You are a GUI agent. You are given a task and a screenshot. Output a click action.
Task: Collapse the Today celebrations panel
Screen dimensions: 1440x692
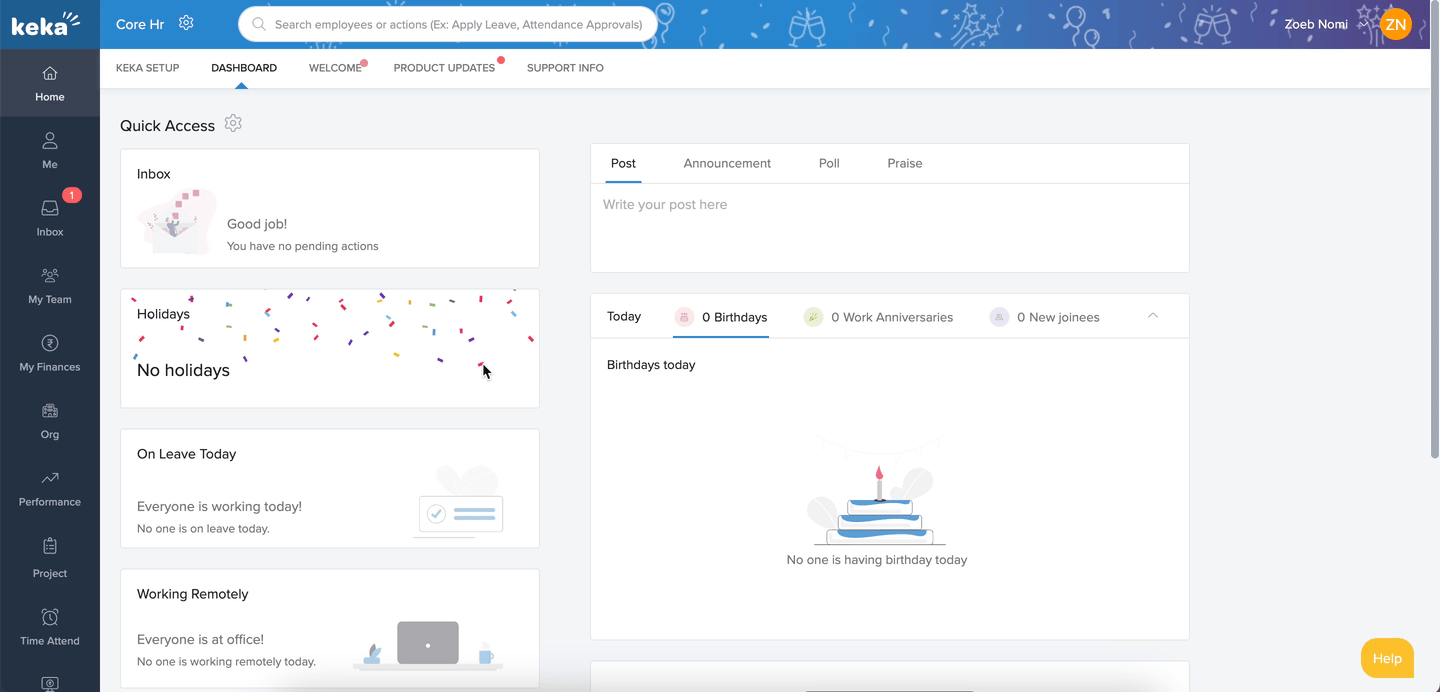(x=1152, y=316)
